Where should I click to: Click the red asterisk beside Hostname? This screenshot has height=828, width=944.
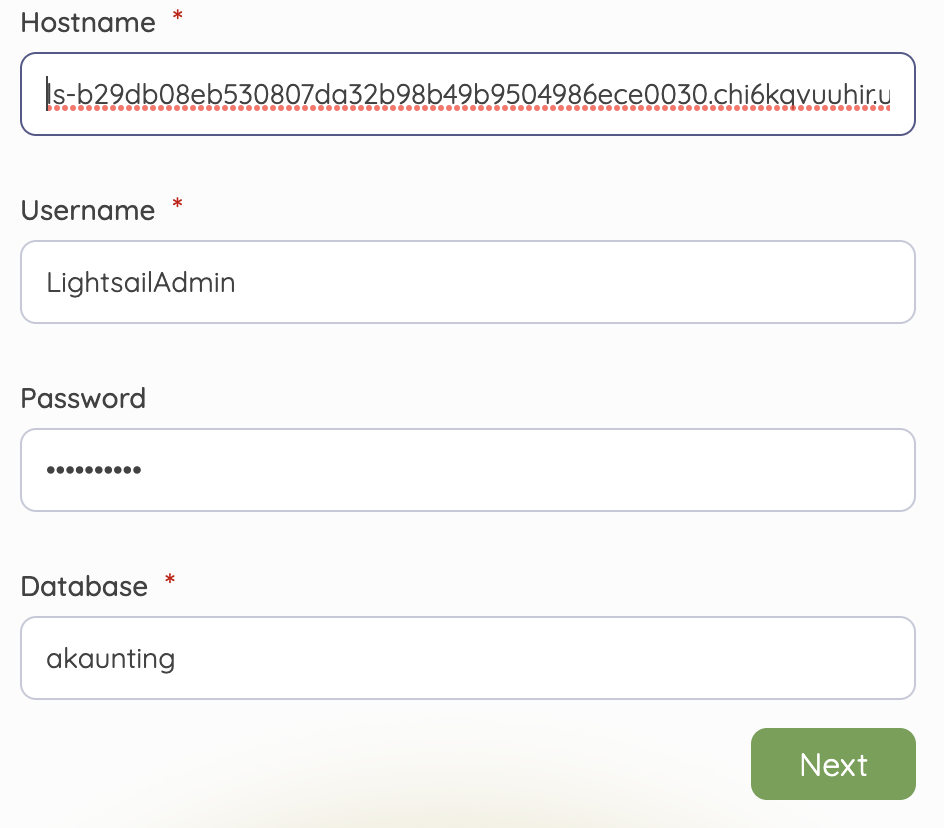178,16
